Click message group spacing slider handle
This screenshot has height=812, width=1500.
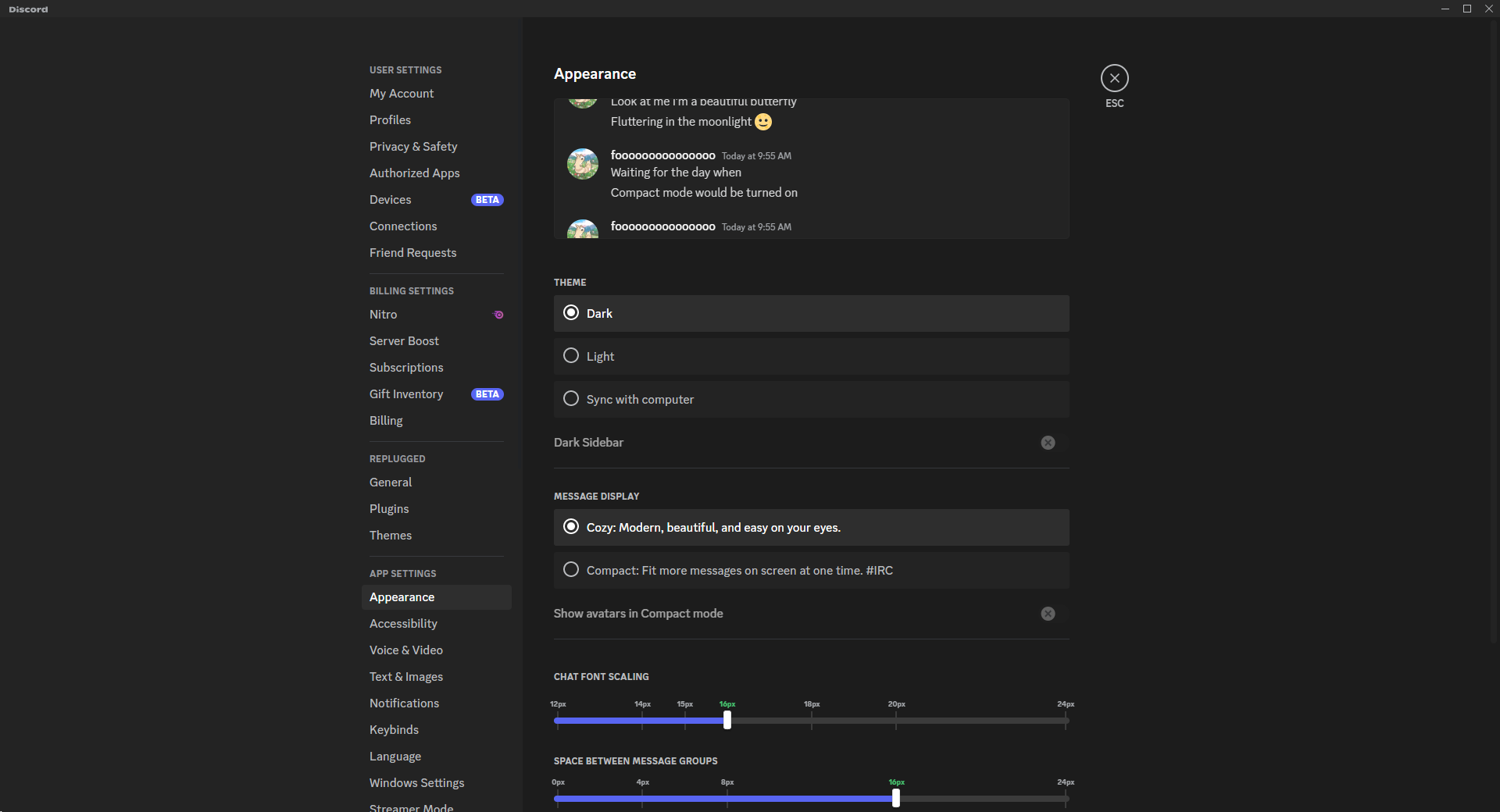pos(896,798)
